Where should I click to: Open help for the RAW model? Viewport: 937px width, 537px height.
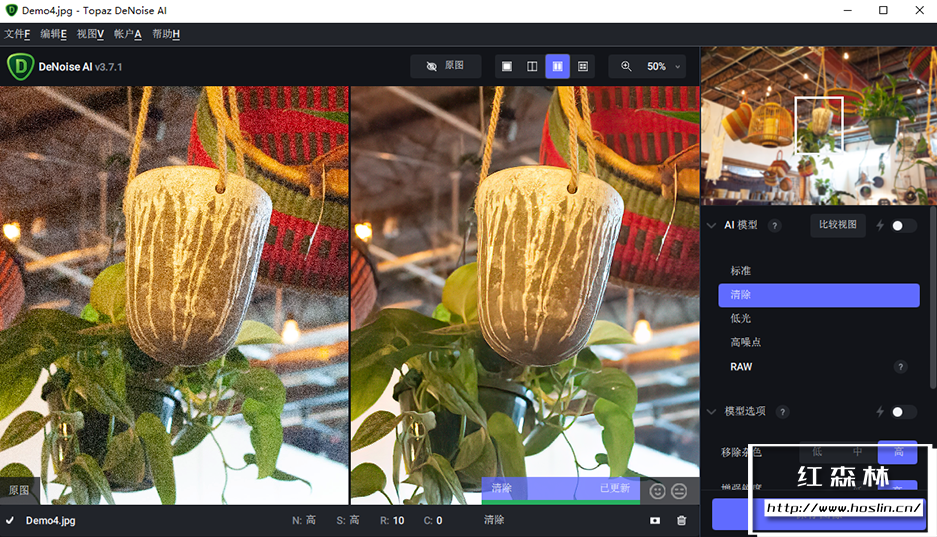901,367
